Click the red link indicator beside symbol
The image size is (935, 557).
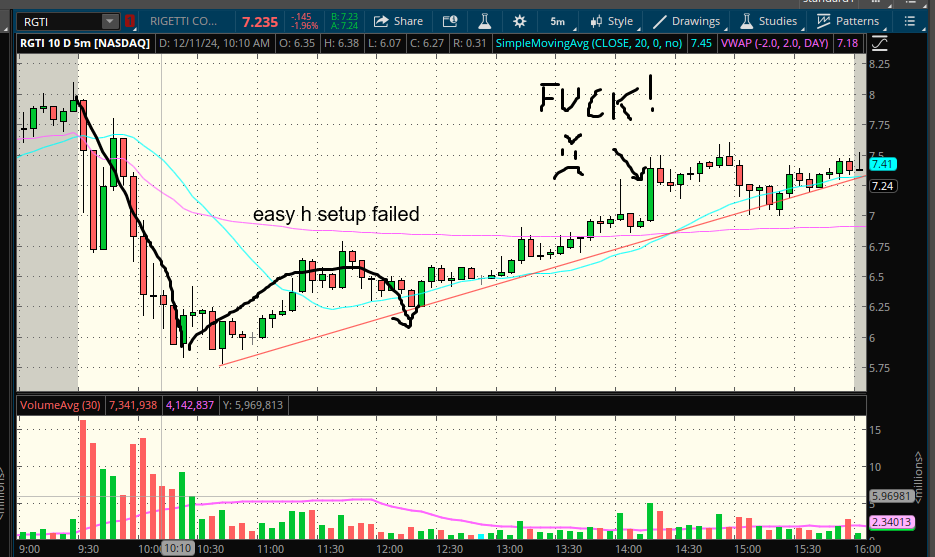(x=129, y=22)
